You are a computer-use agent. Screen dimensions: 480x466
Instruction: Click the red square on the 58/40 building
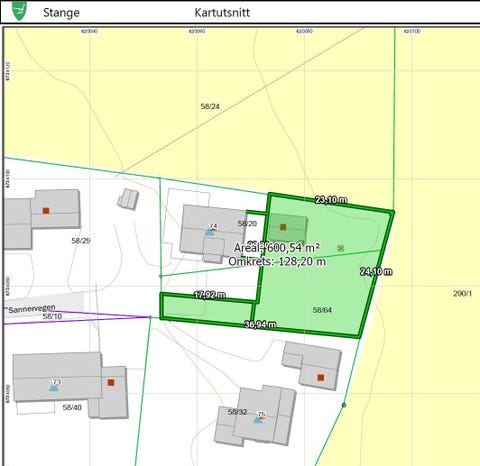(111, 382)
